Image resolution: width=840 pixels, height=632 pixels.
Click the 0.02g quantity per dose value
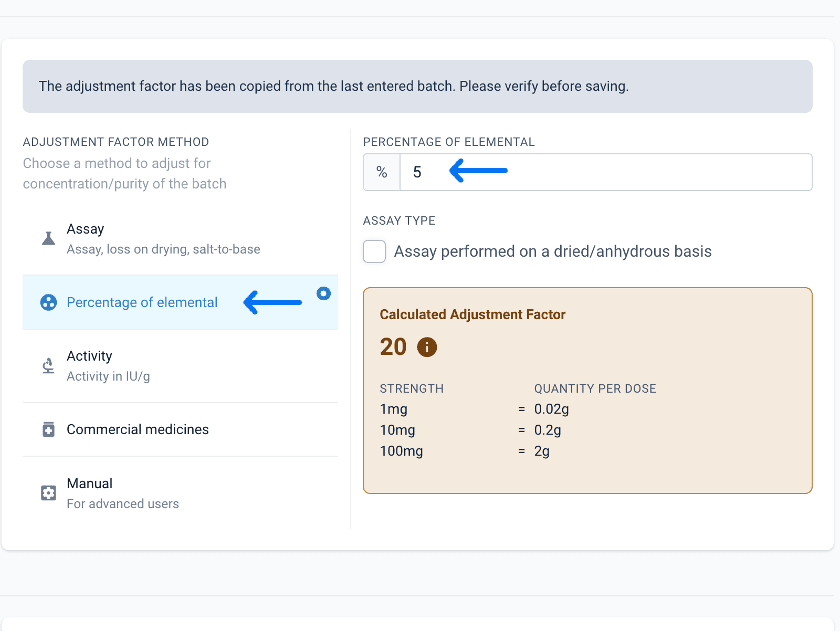point(551,409)
